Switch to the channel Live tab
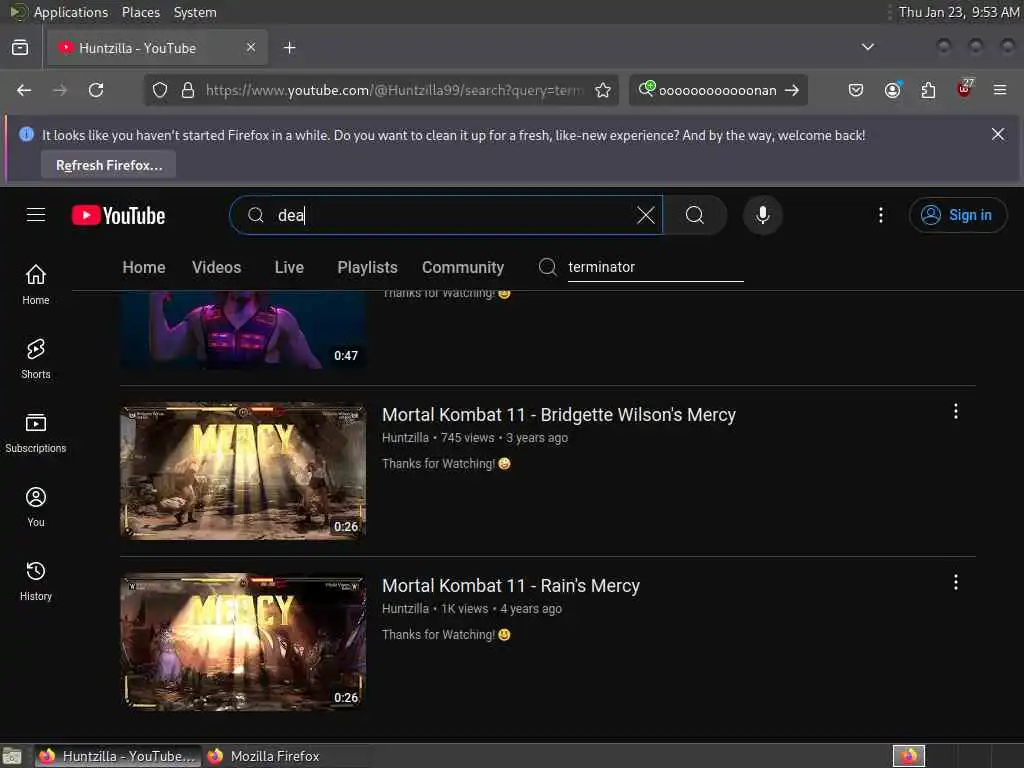 tap(289, 267)
